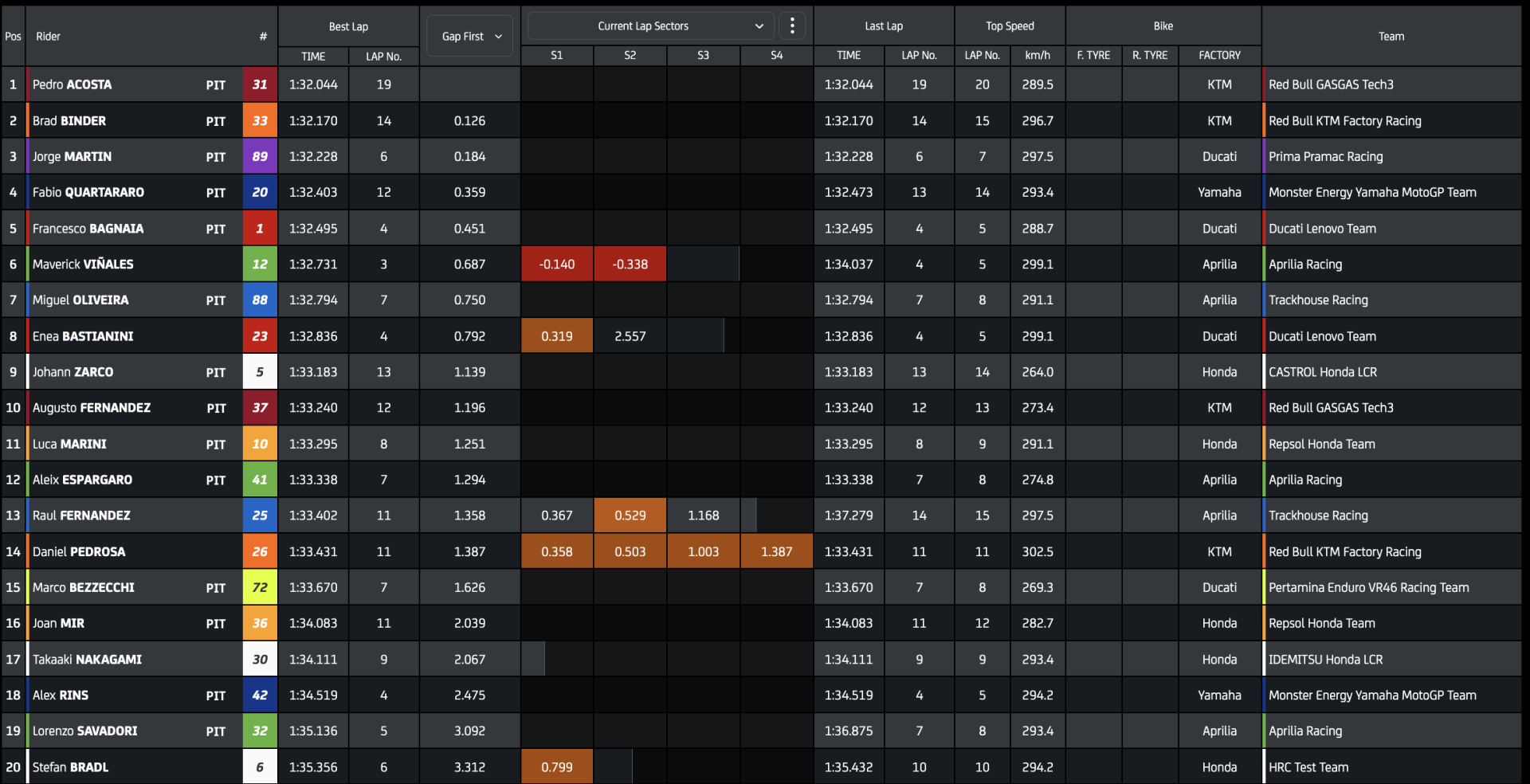Screen dimensions: 1530x784
Task: Click Pertamina Enduro VR46 Racing Team name
Action: [x=1368, y=588]
